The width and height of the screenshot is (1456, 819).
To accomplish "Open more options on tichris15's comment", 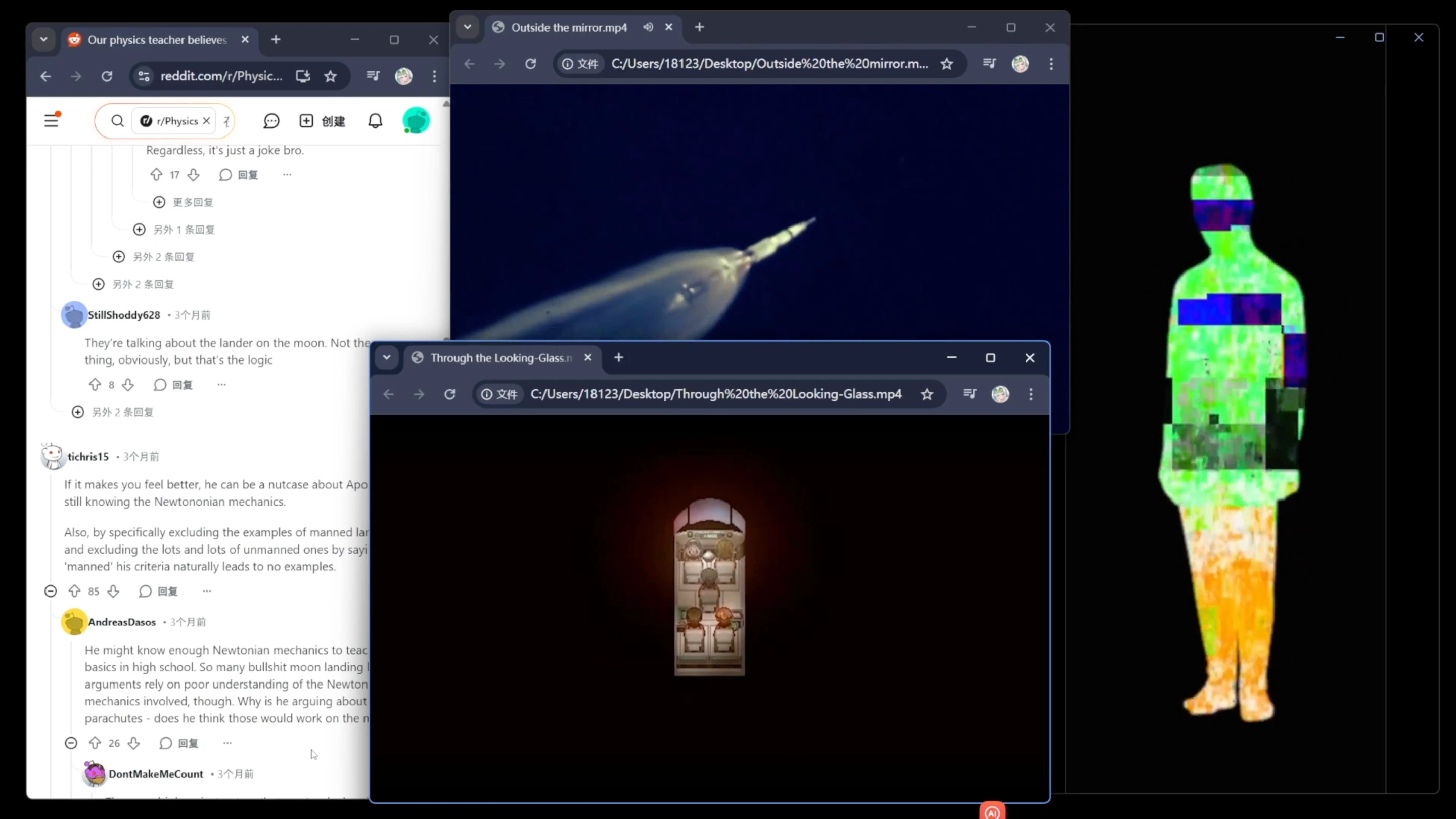I will point(207,591).
